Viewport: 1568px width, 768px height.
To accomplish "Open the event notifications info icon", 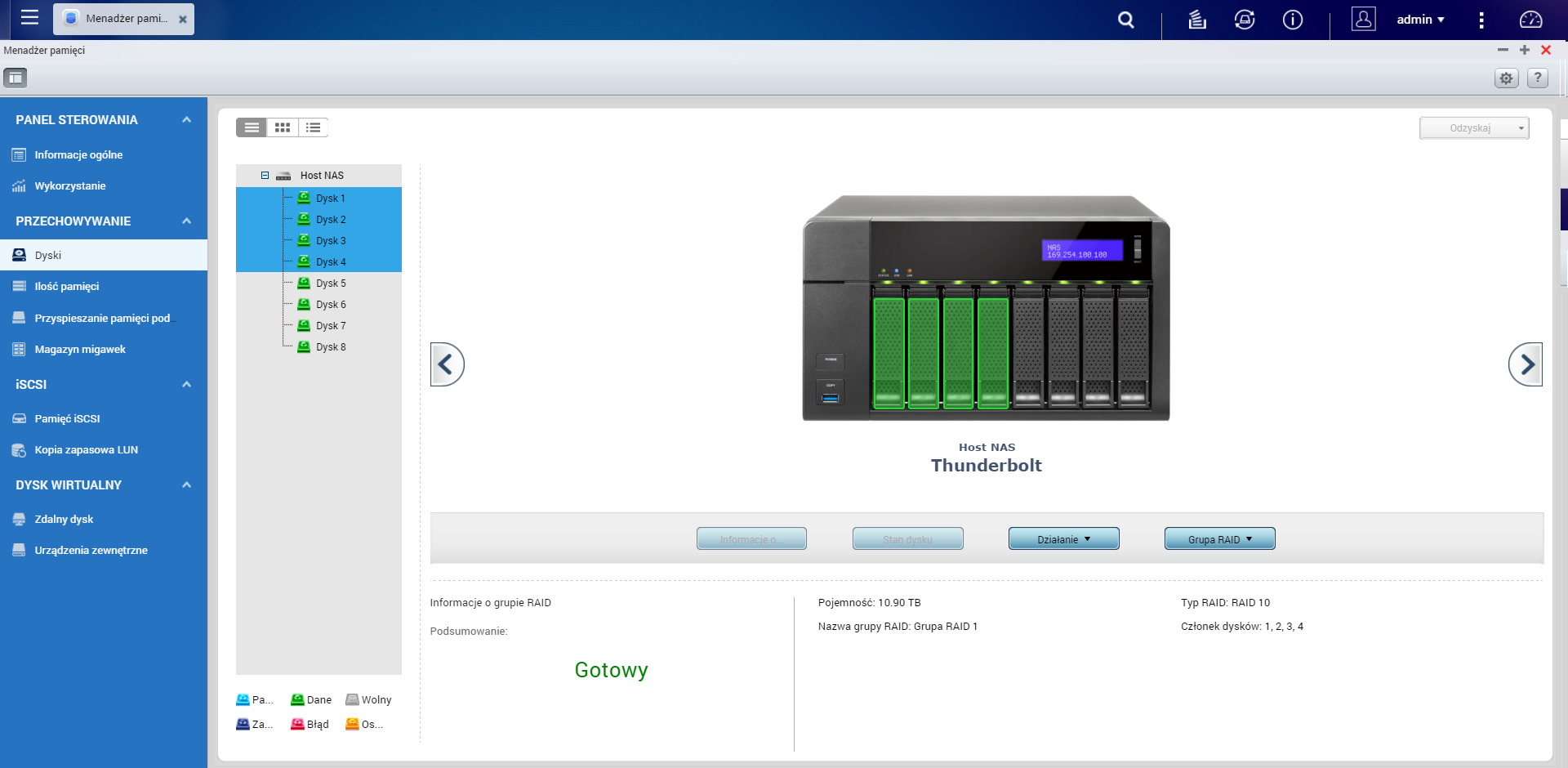I will click(1293, 20).
